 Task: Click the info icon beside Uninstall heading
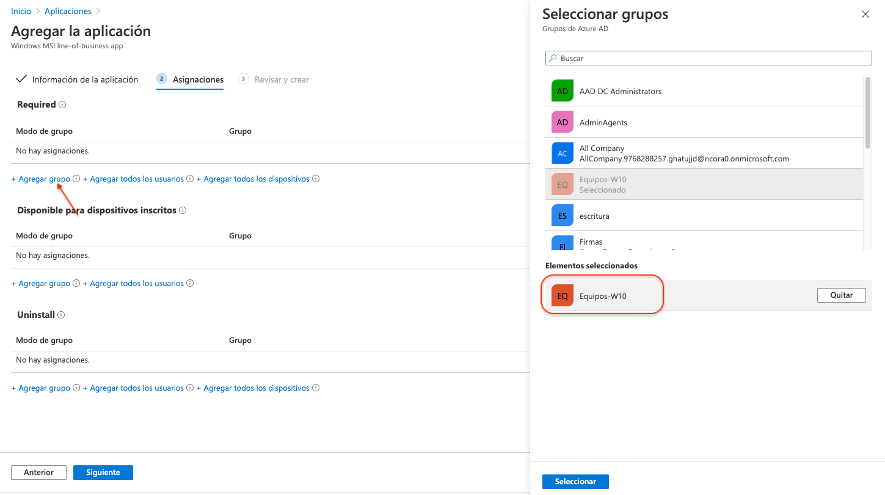[x=61, y=314]
